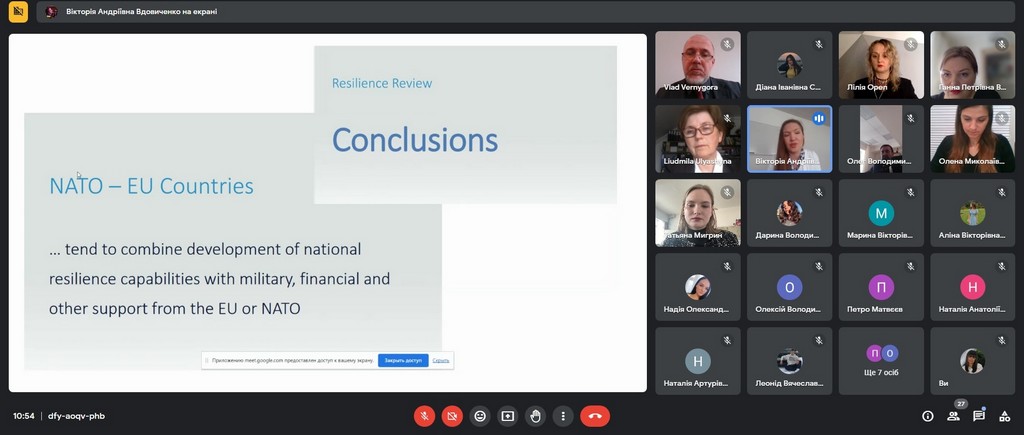Leave the call with the red hang-up button
1024x435 pixels.
(595, 416)
